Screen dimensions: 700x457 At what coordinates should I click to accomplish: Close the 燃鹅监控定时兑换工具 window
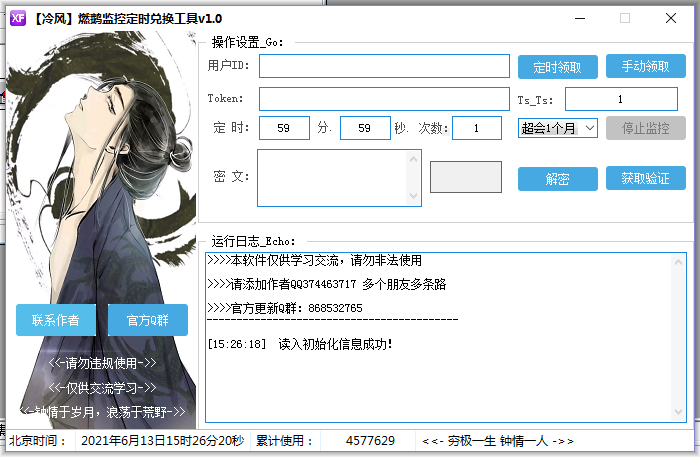pos(670,18)
